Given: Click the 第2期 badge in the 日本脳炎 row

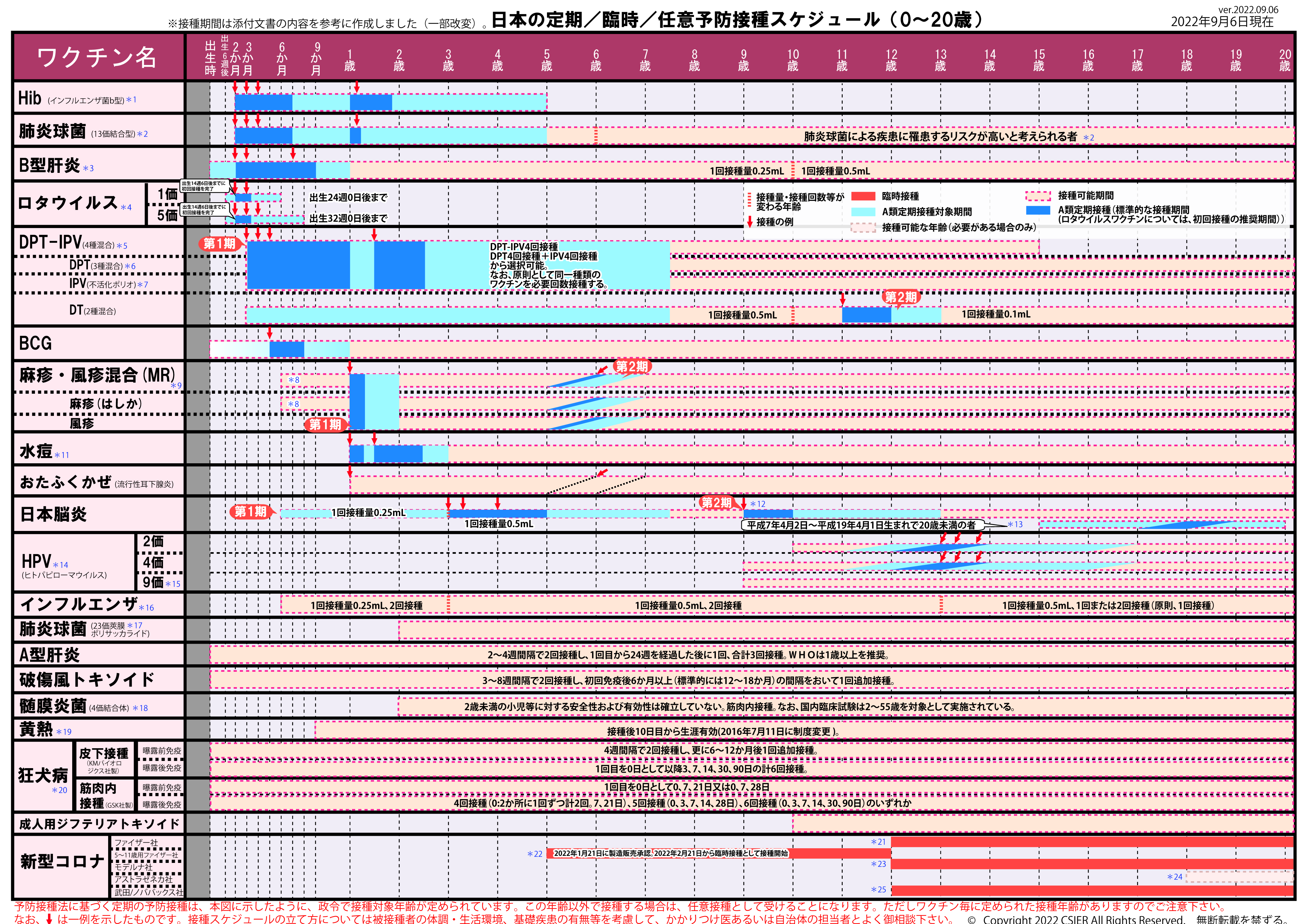Looking at the screenshot, I should [716, 503].
